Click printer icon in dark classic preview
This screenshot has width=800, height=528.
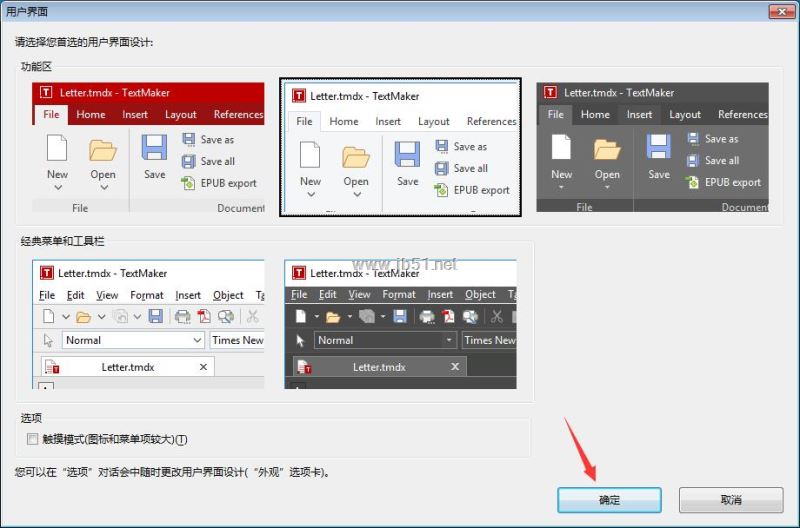point(427,317)
